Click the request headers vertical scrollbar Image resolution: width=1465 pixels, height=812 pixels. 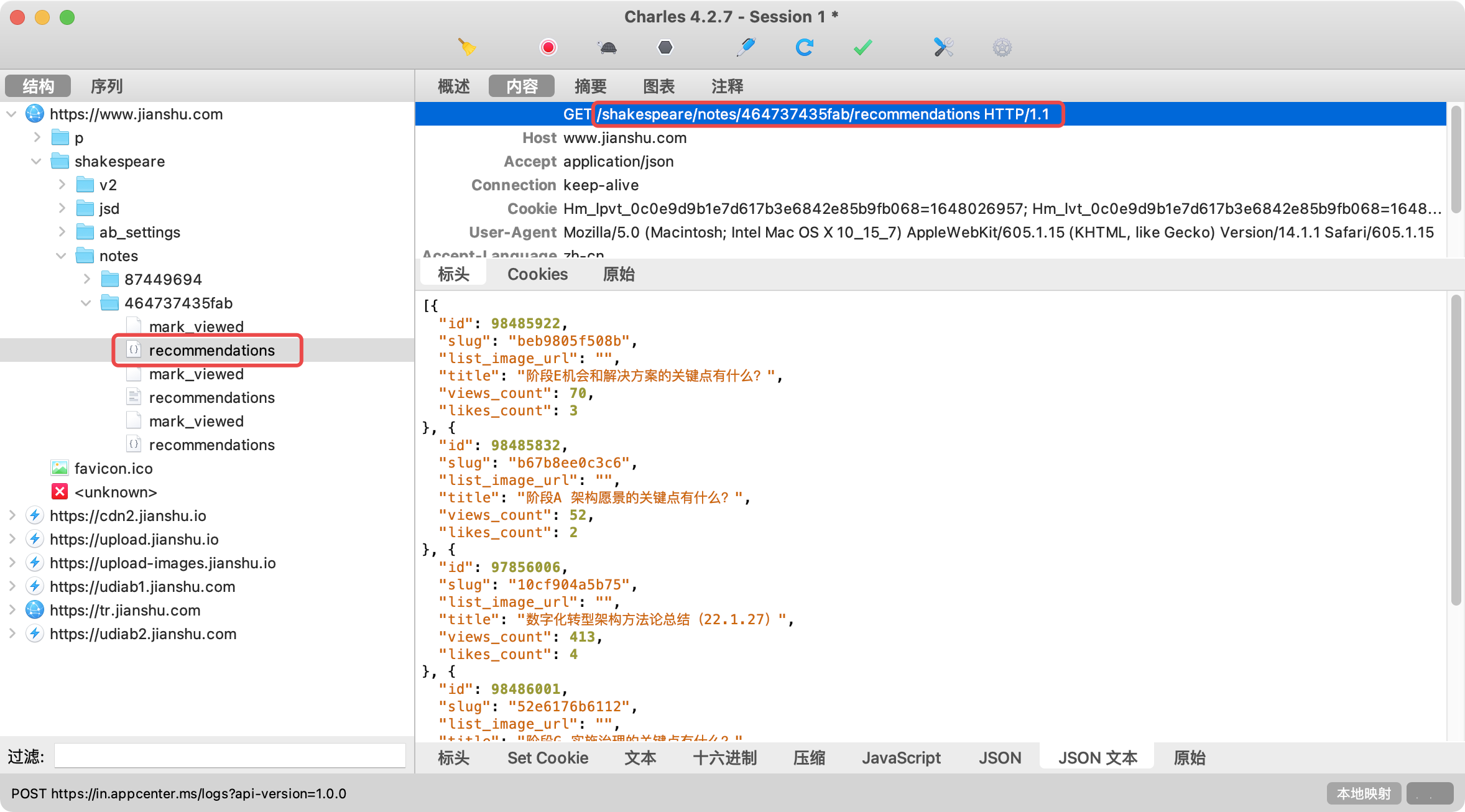click(1456, 160)
